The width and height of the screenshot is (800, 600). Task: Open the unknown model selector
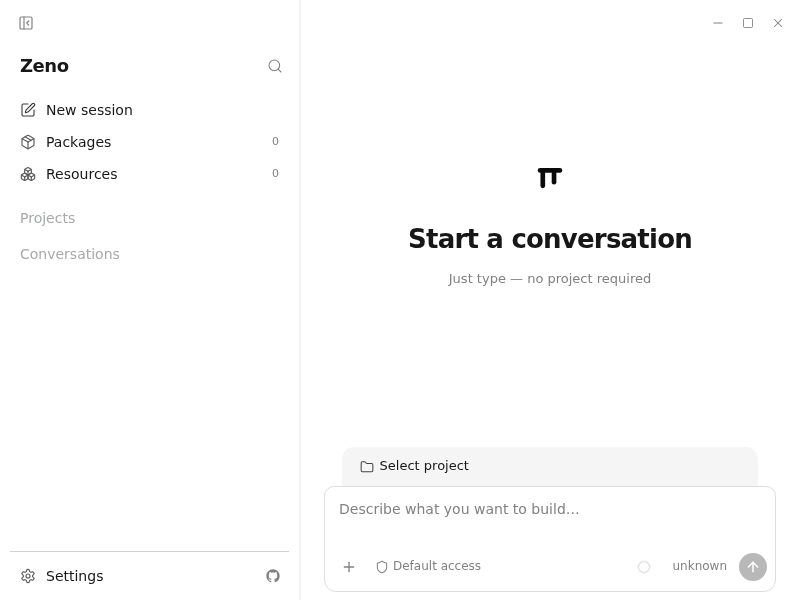click(699, 566)
